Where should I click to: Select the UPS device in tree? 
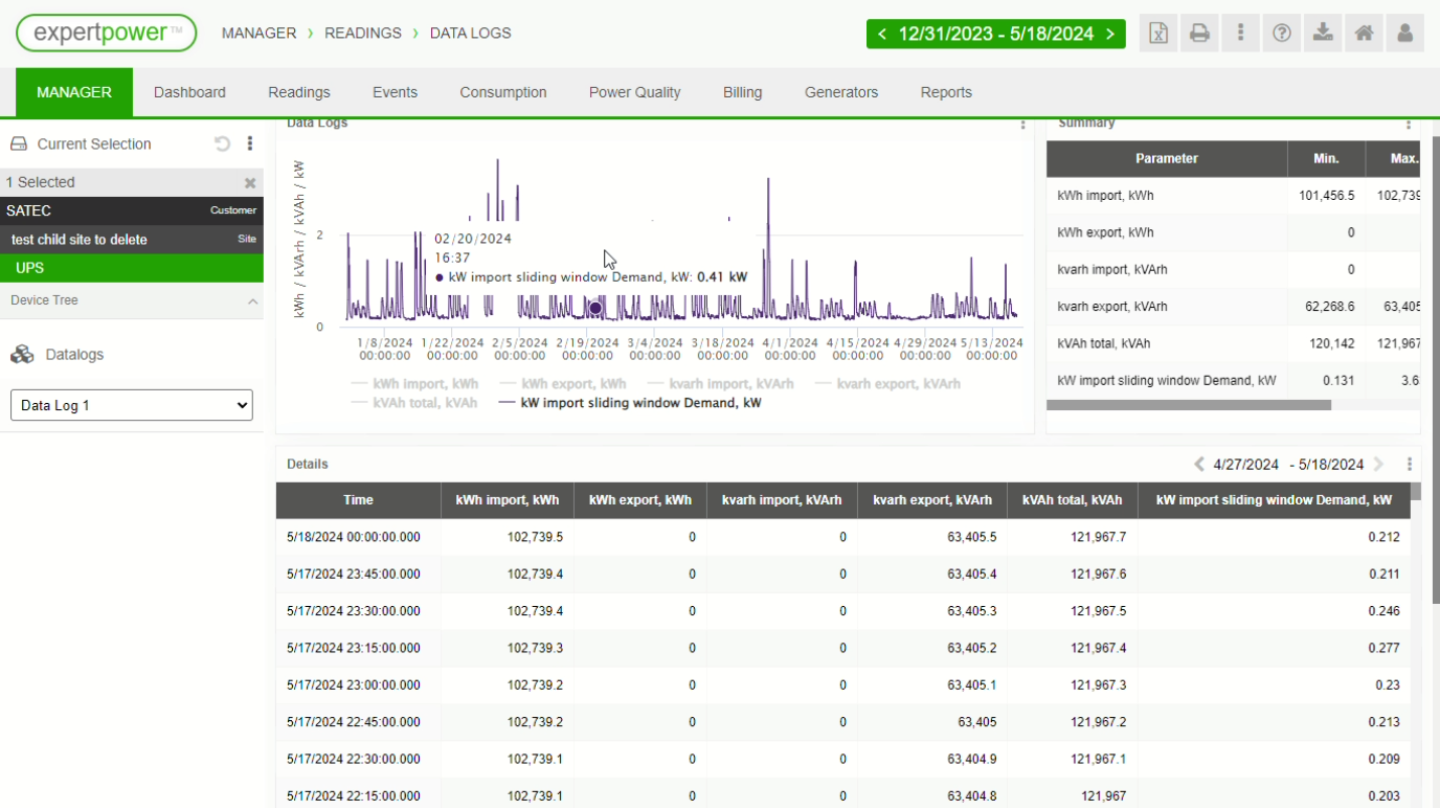30,268
